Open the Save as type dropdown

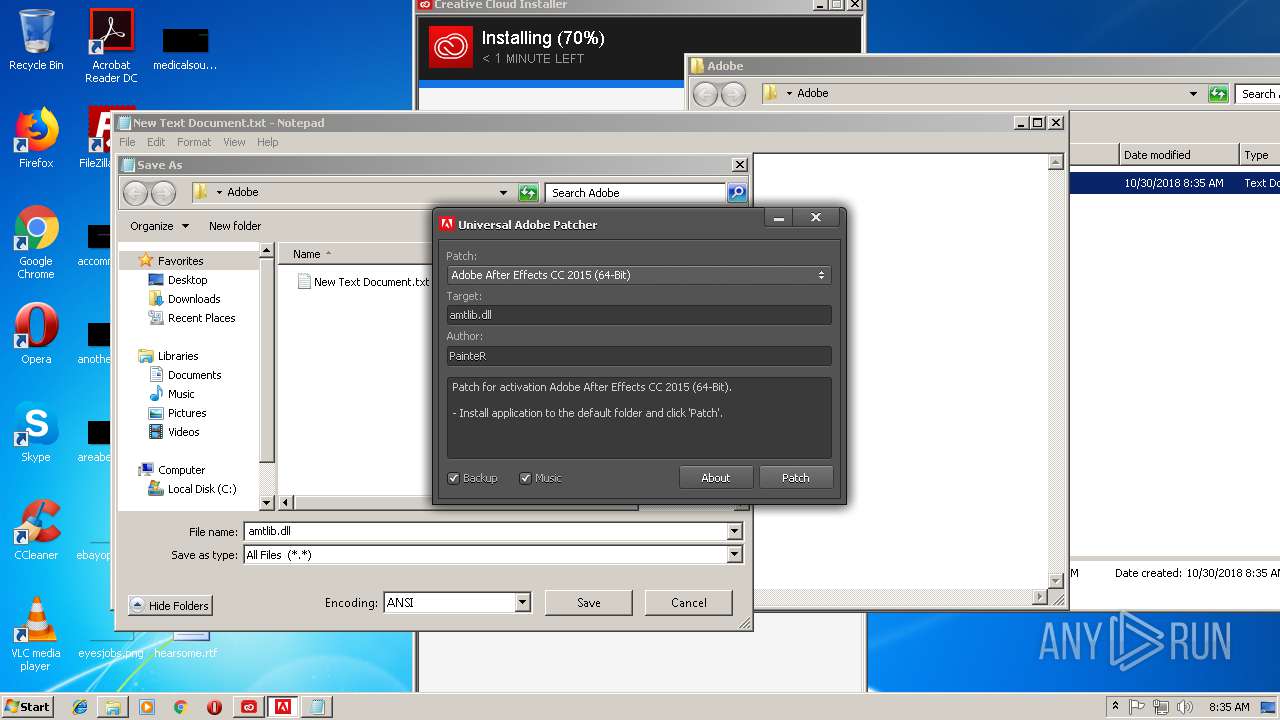click(x=735, y=555)
